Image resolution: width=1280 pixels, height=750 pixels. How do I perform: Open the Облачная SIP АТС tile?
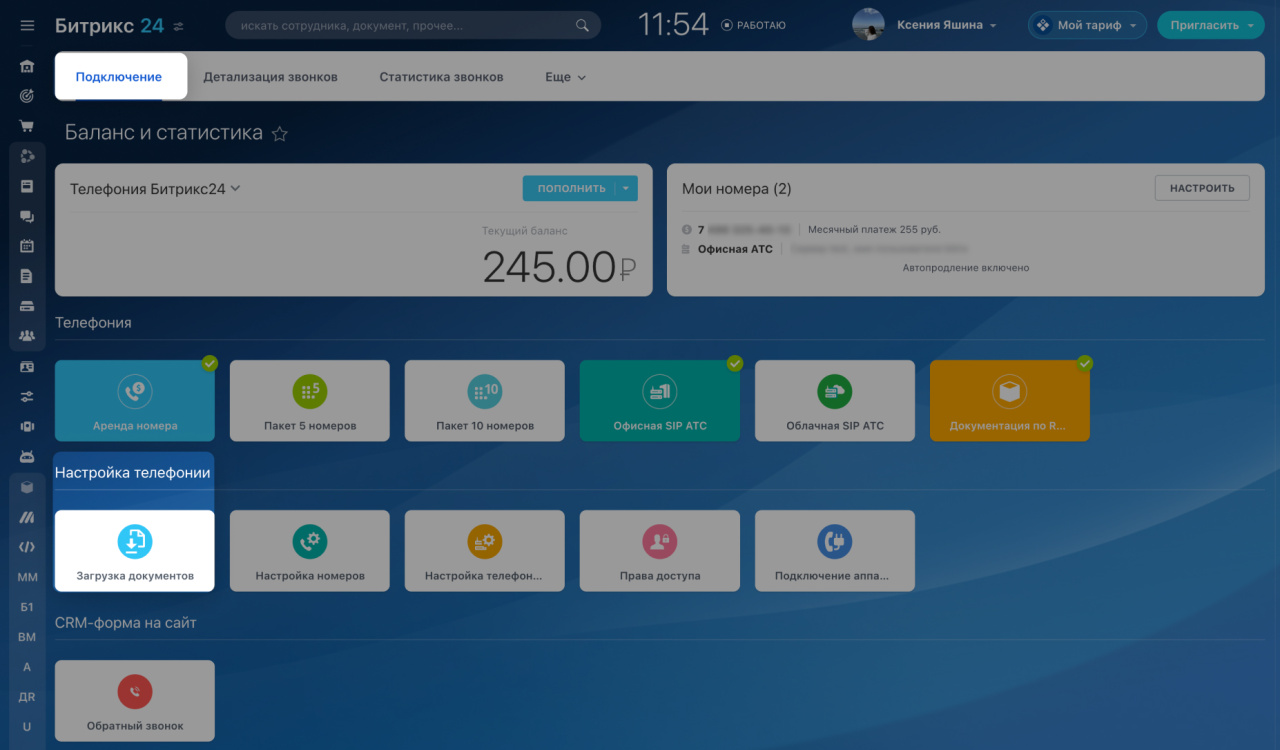835,401
